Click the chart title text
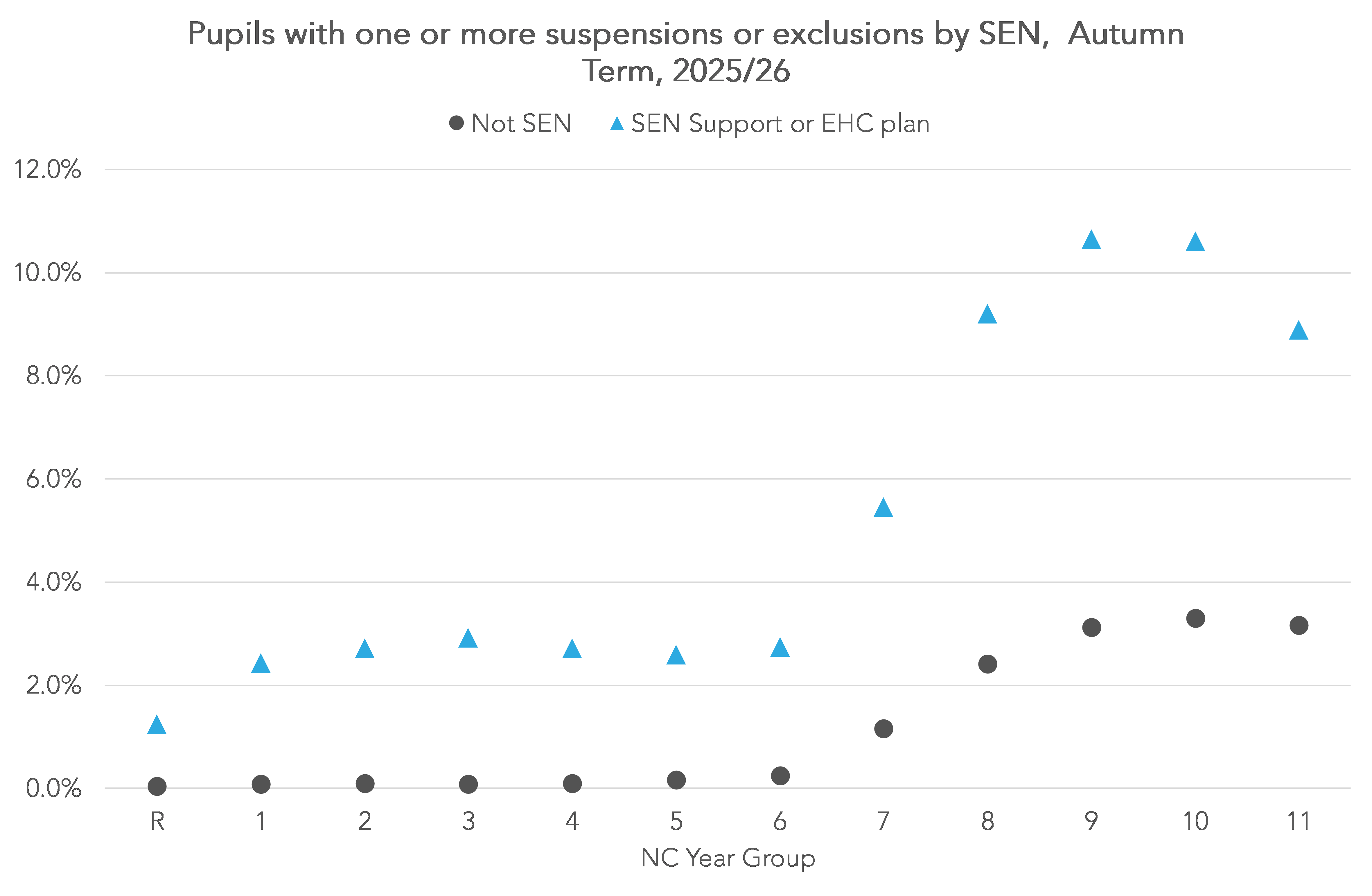 686,52
